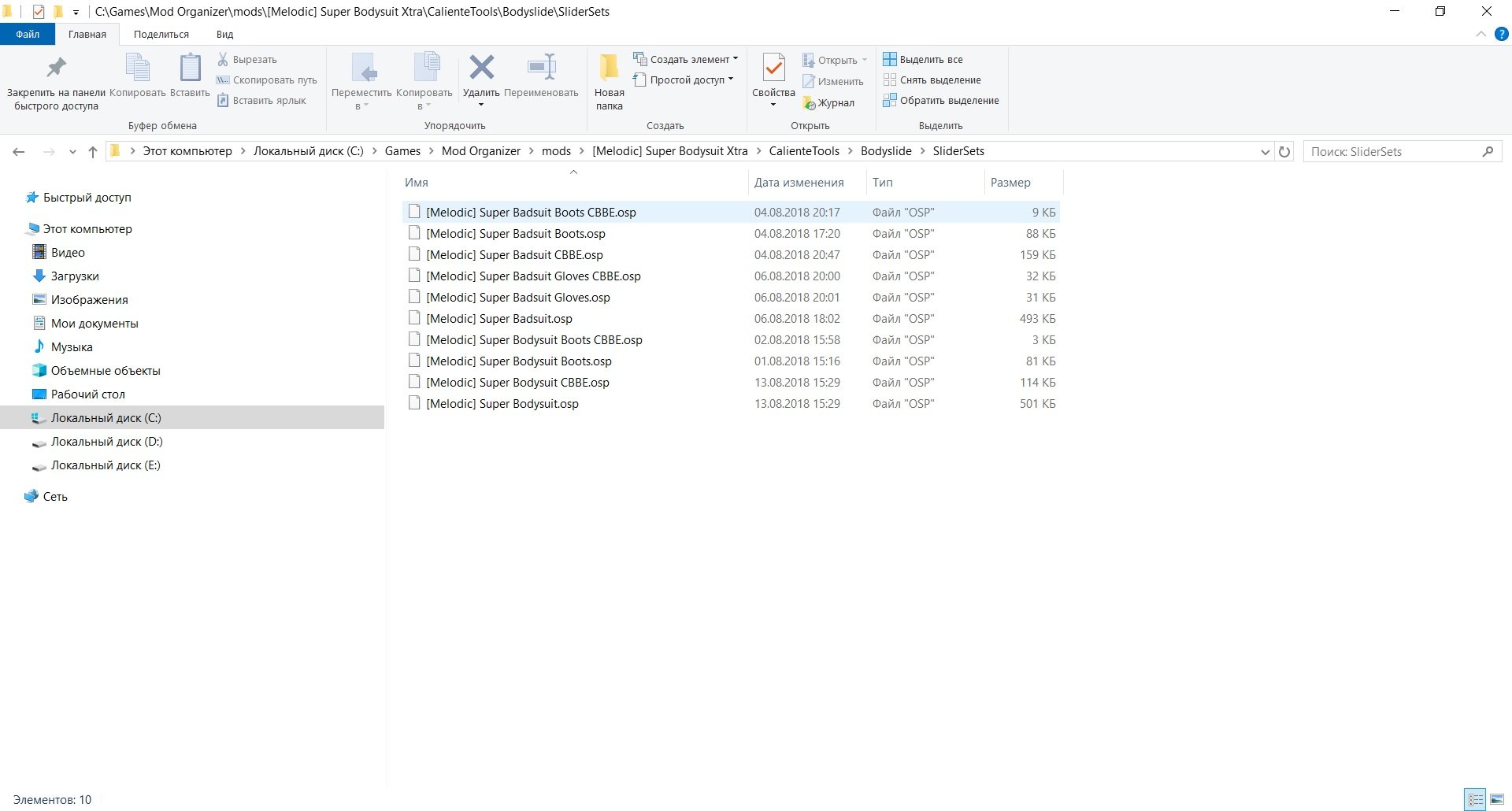
Task: Click the New folder (Новая папка) icon
Action: (609, 69)
